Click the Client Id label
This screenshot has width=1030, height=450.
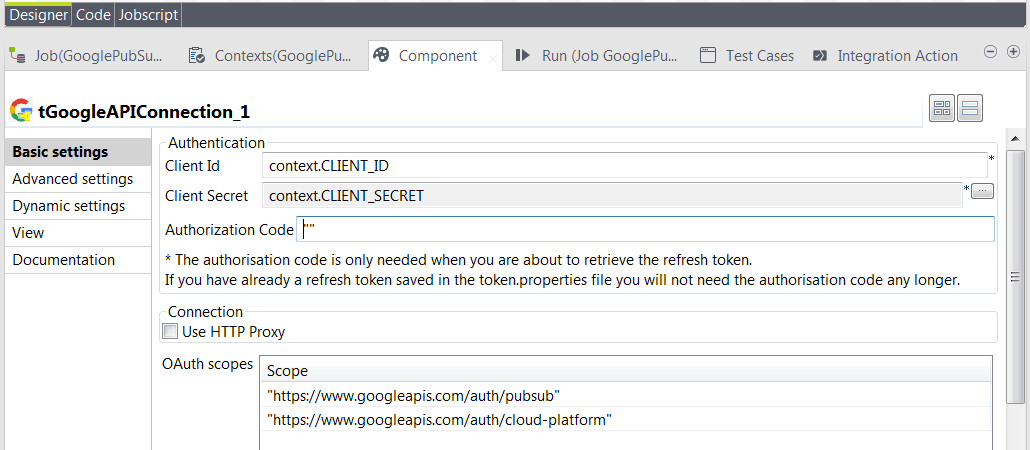click(192, 166)
